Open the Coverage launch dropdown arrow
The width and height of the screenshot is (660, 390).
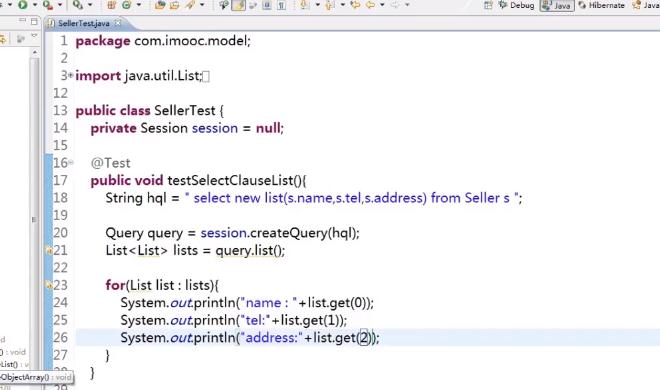90,5
